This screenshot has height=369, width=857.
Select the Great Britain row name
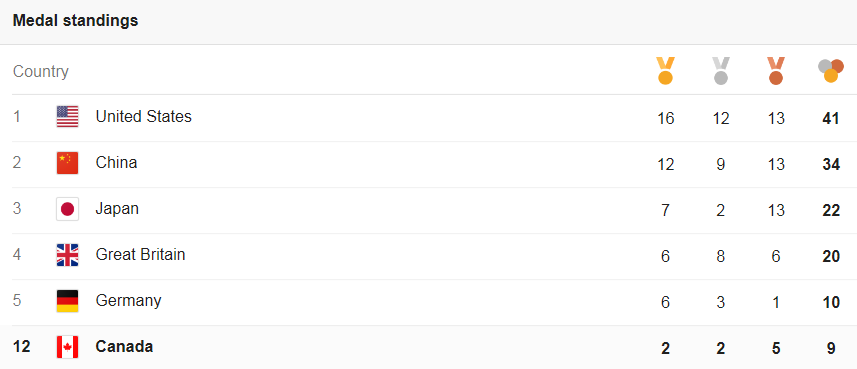(140, 254)
